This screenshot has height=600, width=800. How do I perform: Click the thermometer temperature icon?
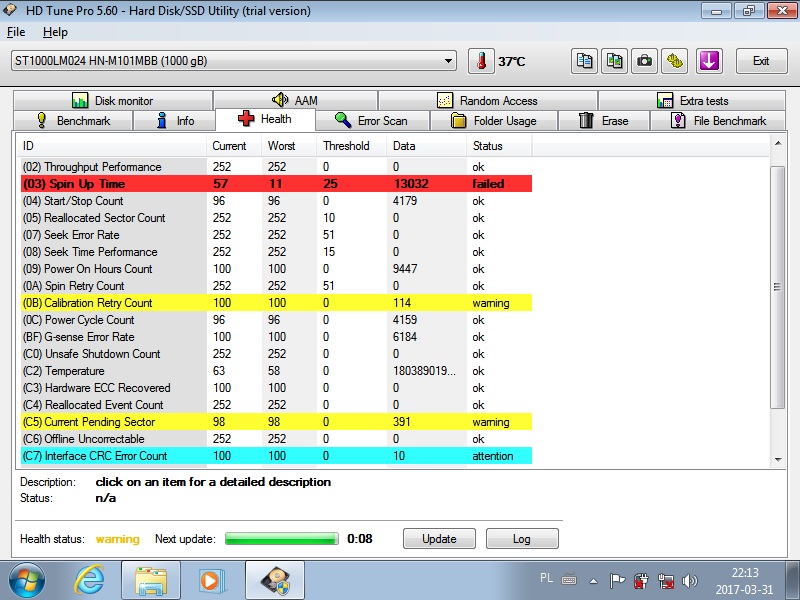pyautogui.click(x=481, y=61)
